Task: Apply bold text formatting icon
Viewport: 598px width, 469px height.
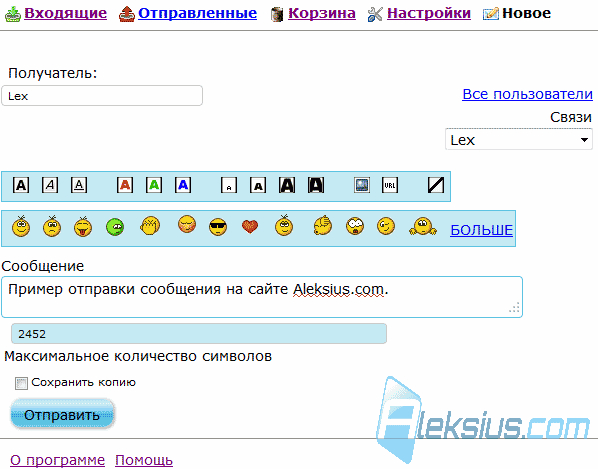Action: [x=21, y=185]
